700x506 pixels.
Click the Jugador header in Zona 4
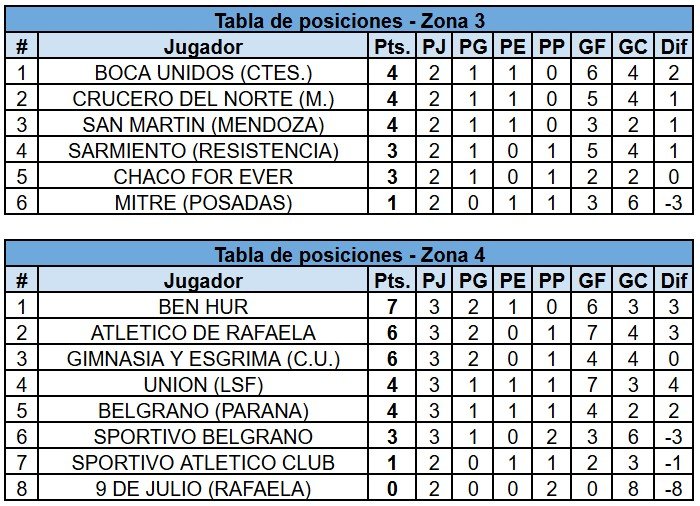[x=204, y=281]
